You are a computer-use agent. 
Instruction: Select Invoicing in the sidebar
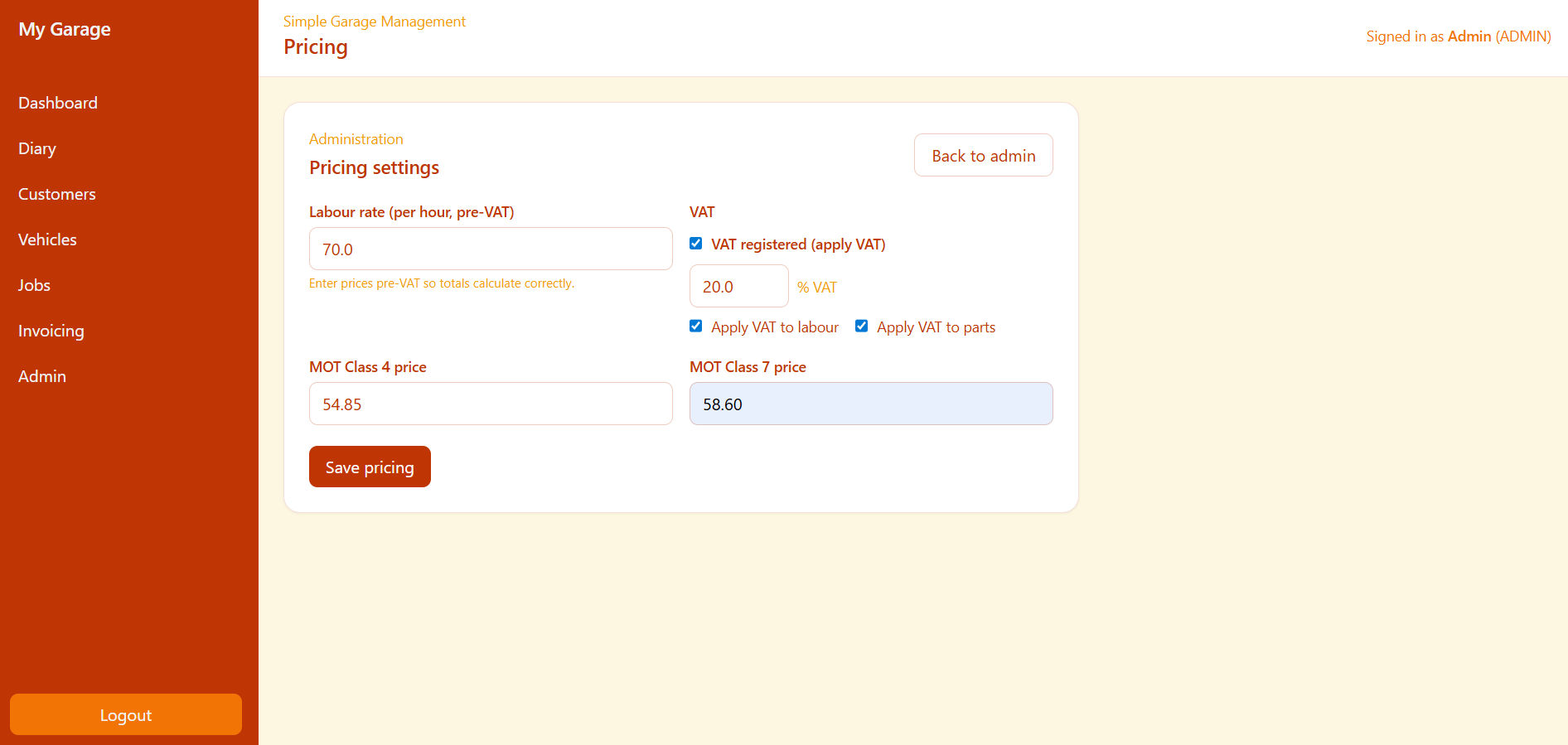click(51, 331)
